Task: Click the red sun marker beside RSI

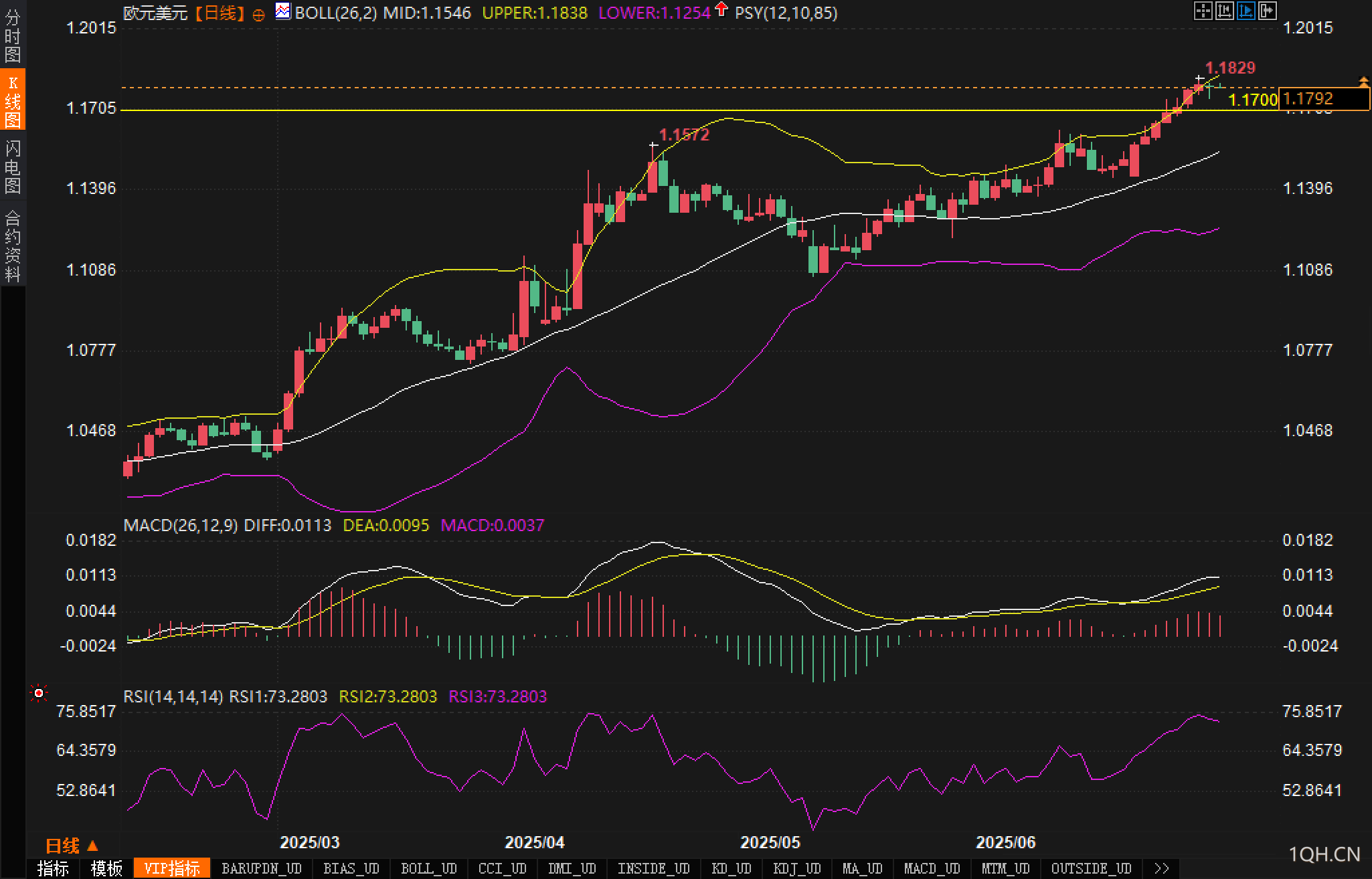Action: point(39,694)
